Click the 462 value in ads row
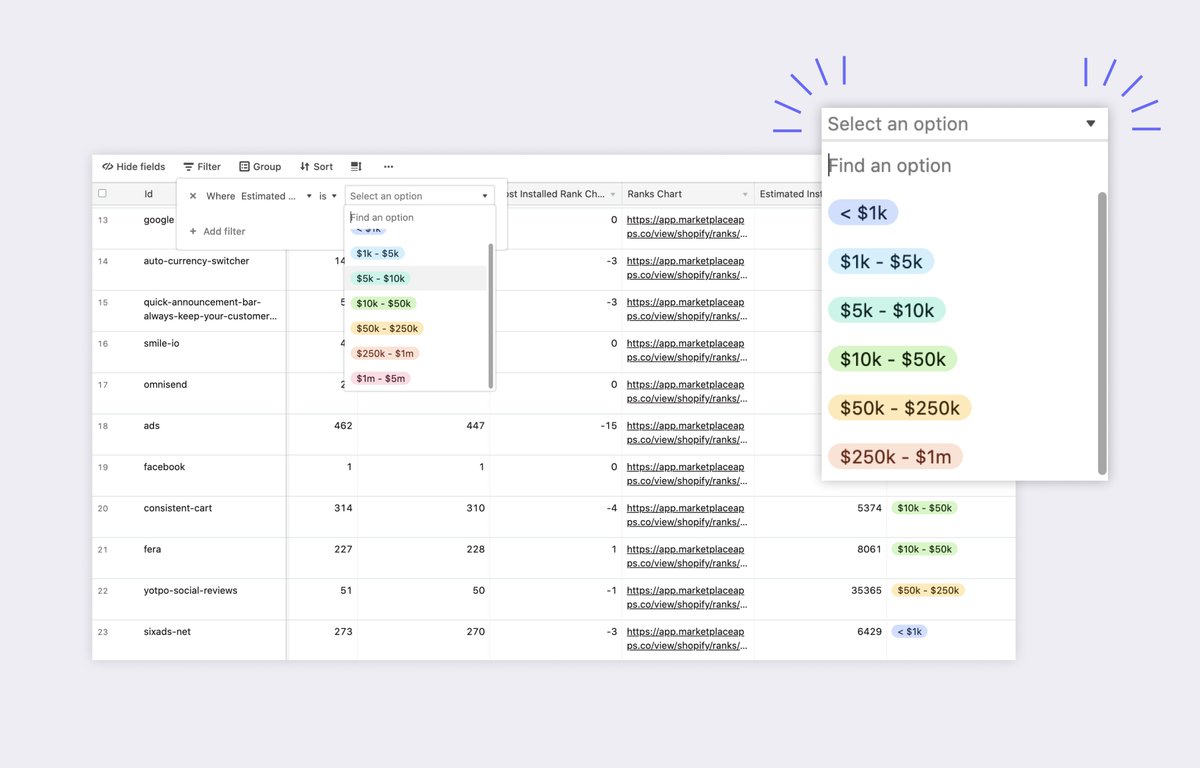 [343, 426]
